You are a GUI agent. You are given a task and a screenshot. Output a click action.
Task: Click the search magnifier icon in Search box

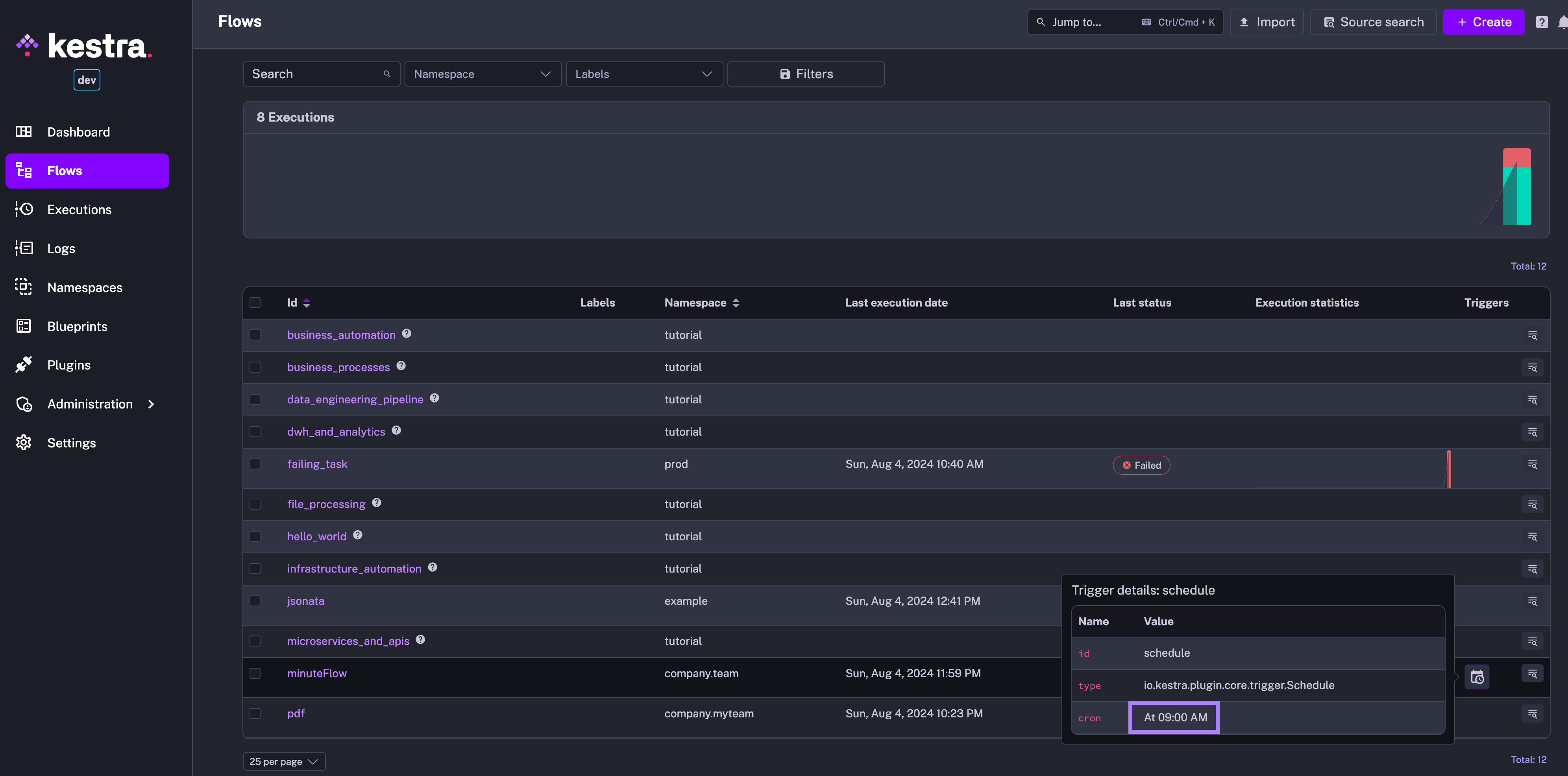tap(386, 74)
